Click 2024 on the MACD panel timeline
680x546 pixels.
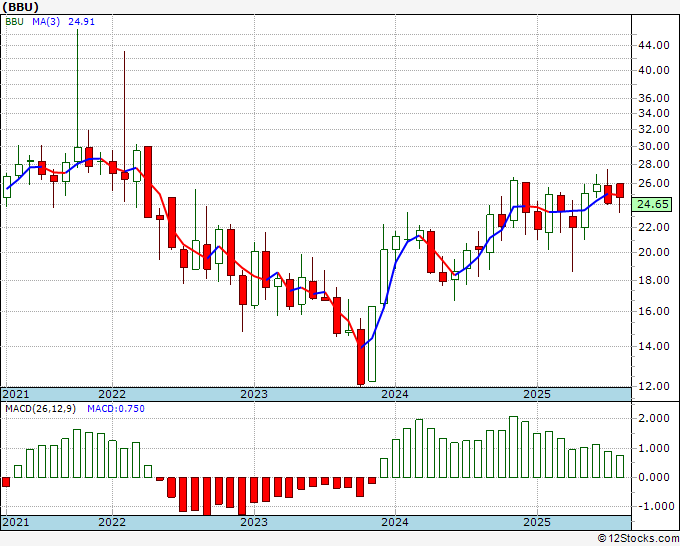[x=395, y=522]
